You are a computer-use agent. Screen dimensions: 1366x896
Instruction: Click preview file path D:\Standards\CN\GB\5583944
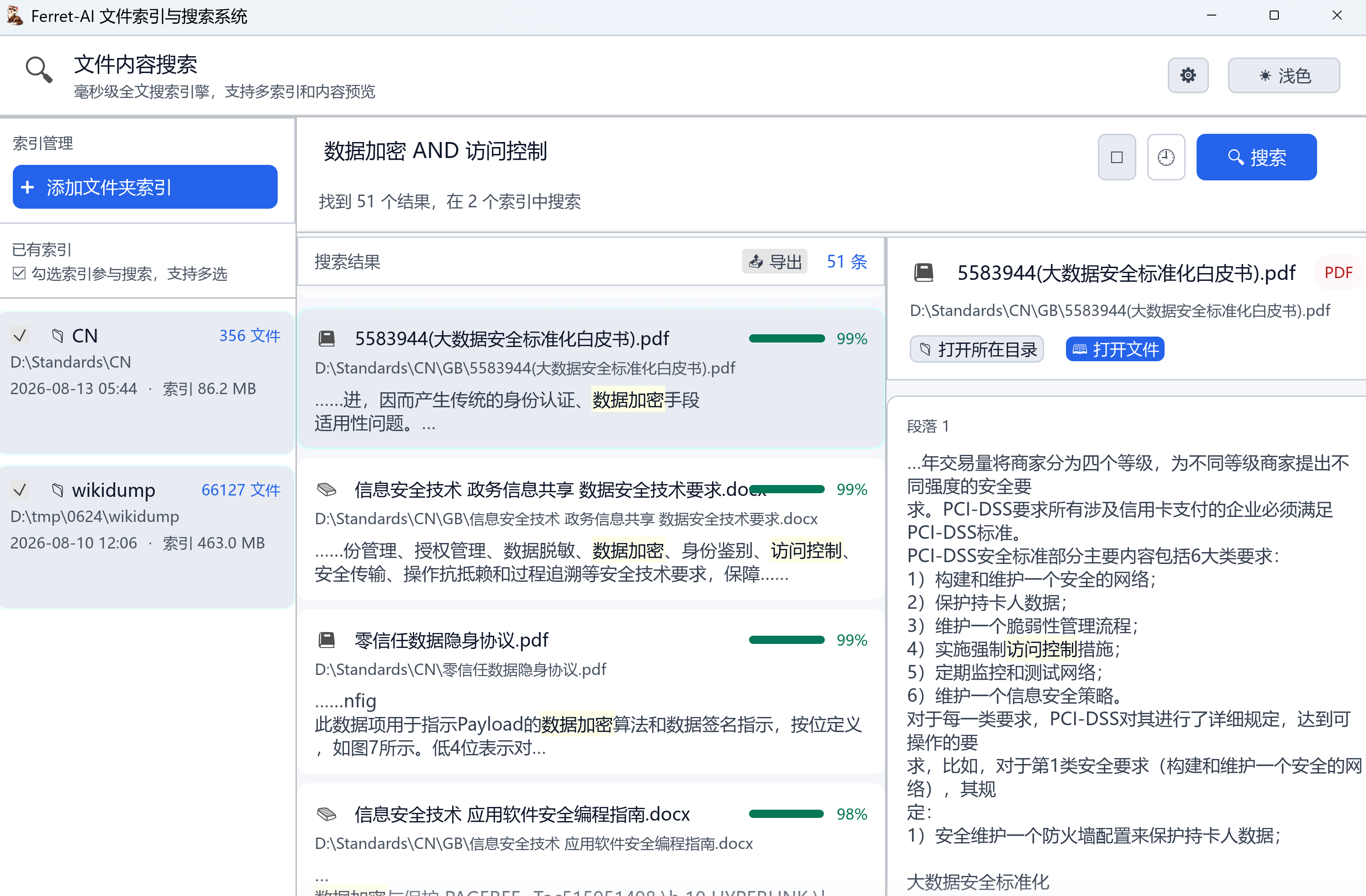(1120, 311)
